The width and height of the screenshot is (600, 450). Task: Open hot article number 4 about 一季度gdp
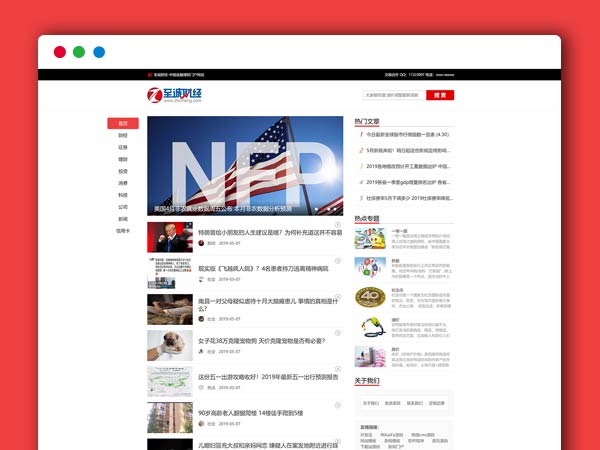[408, 182]
